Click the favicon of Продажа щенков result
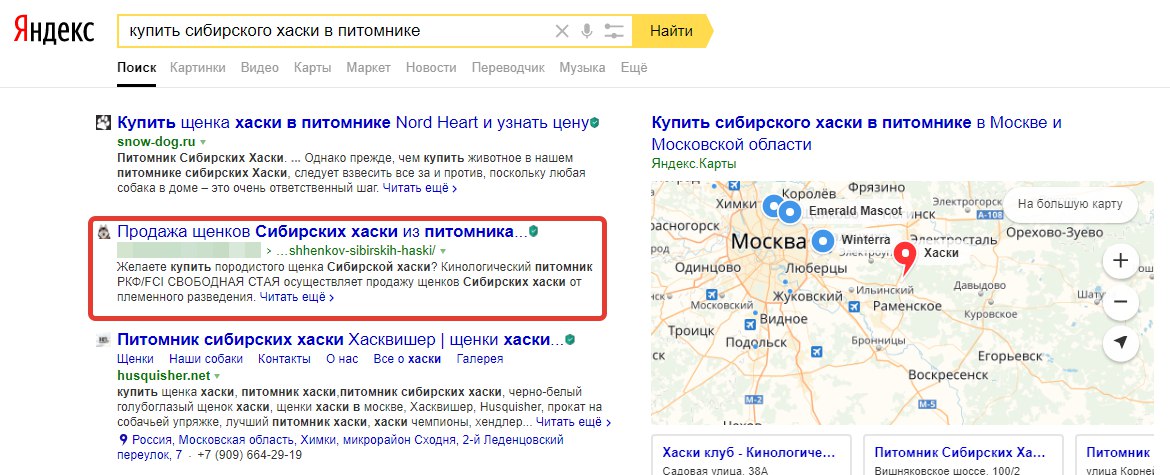The height and width of the screenshot is (475, 1170). coord(103,232)
